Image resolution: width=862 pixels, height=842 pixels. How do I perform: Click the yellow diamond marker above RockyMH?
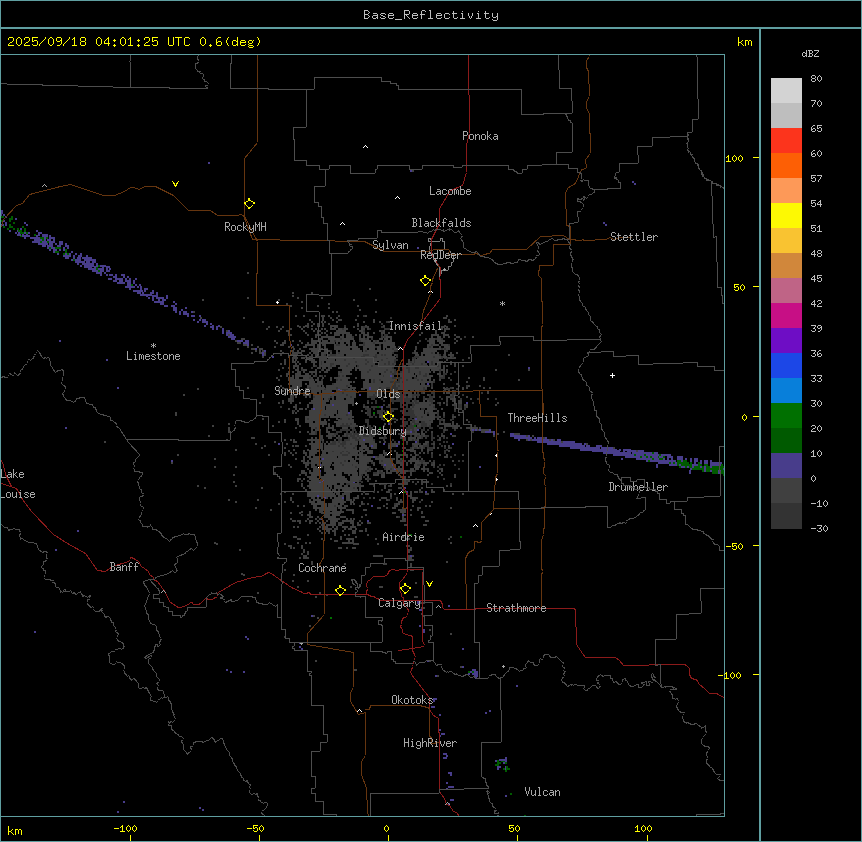pyautogui.click(x=249, y=203)
